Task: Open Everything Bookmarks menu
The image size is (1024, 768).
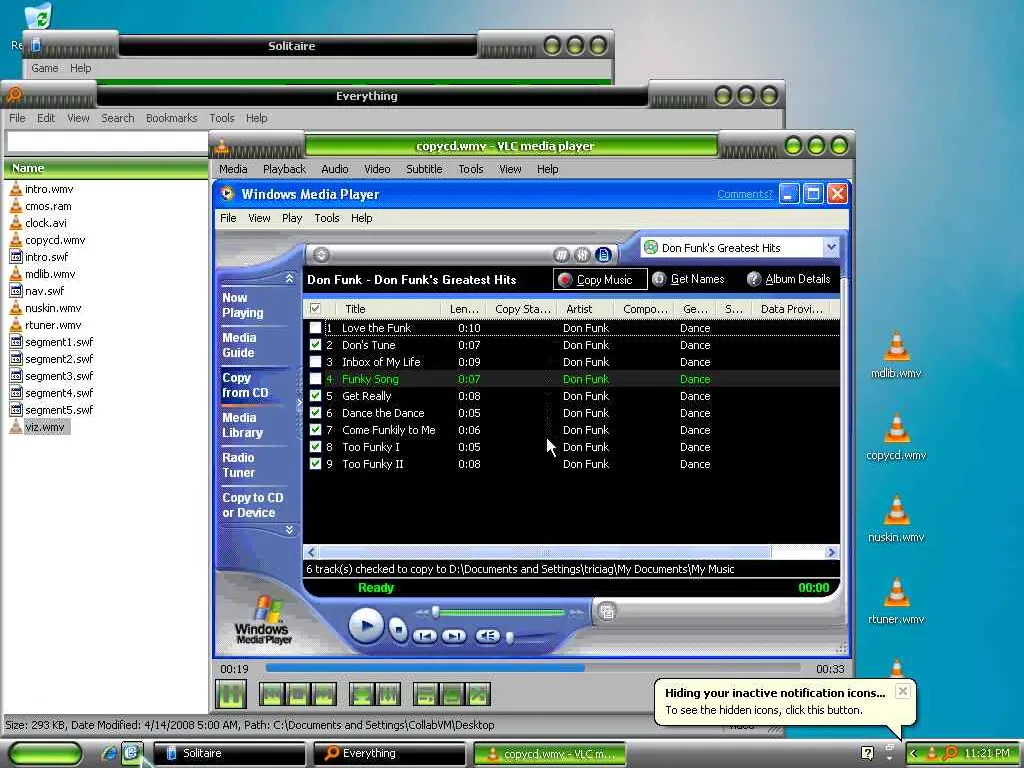Action: [171, 118]
